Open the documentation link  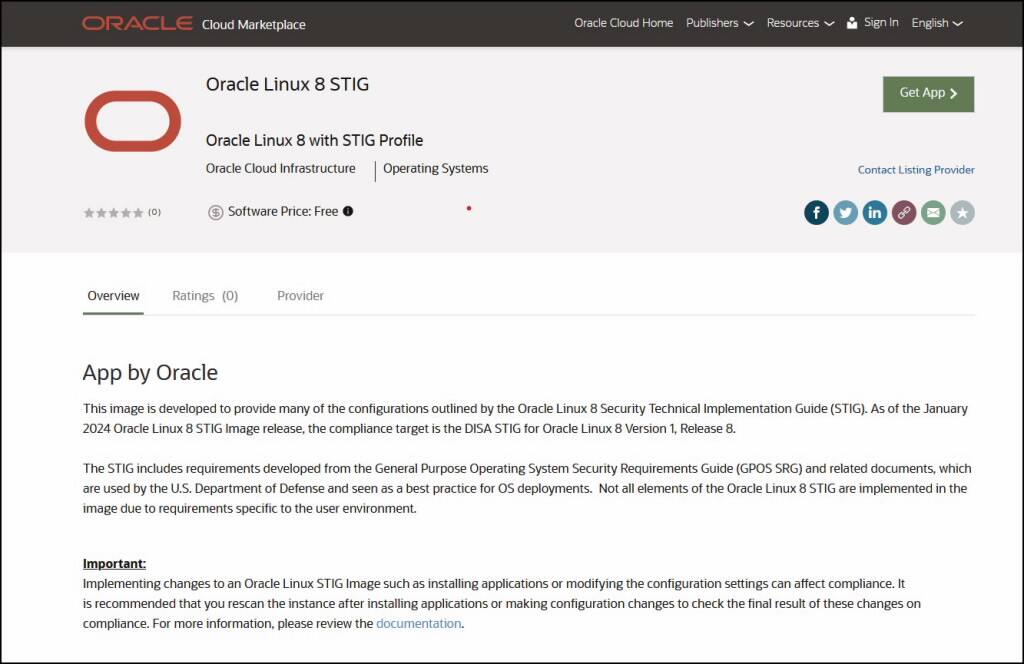pos(419,623)
